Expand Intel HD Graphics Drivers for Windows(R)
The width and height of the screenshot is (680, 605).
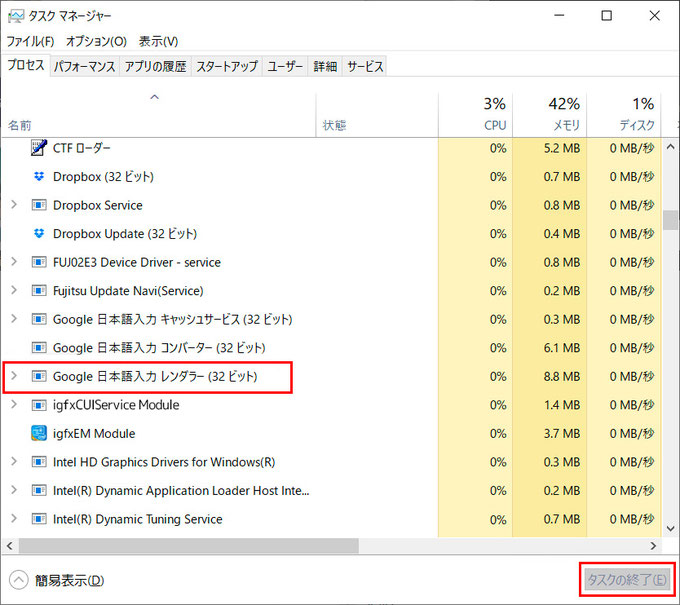click(14, 461)
